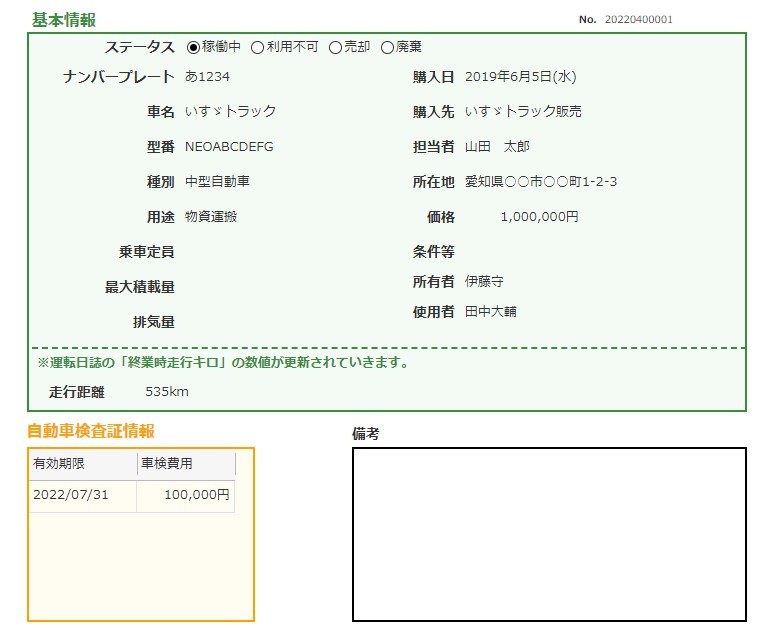The width and height of the screenshot is (759, 628).
Task: Open the 用途 field showing 物資運搬
Action: 211,217
